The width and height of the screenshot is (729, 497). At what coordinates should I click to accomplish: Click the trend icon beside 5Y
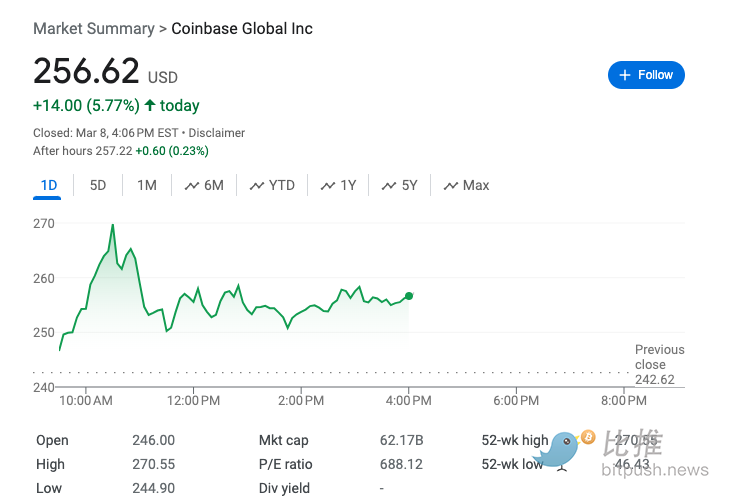pos(389,186)
